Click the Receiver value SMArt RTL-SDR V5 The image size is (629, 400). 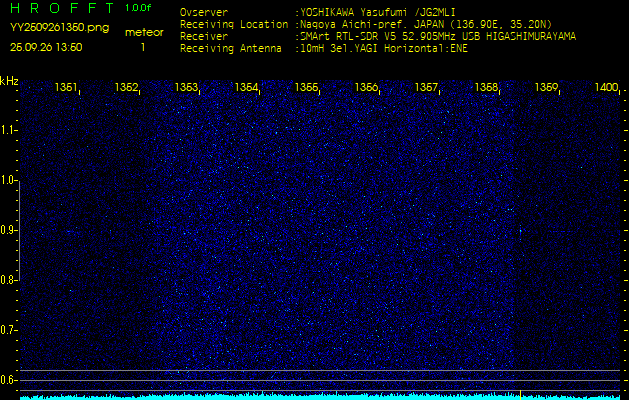[x=348, y=37]
